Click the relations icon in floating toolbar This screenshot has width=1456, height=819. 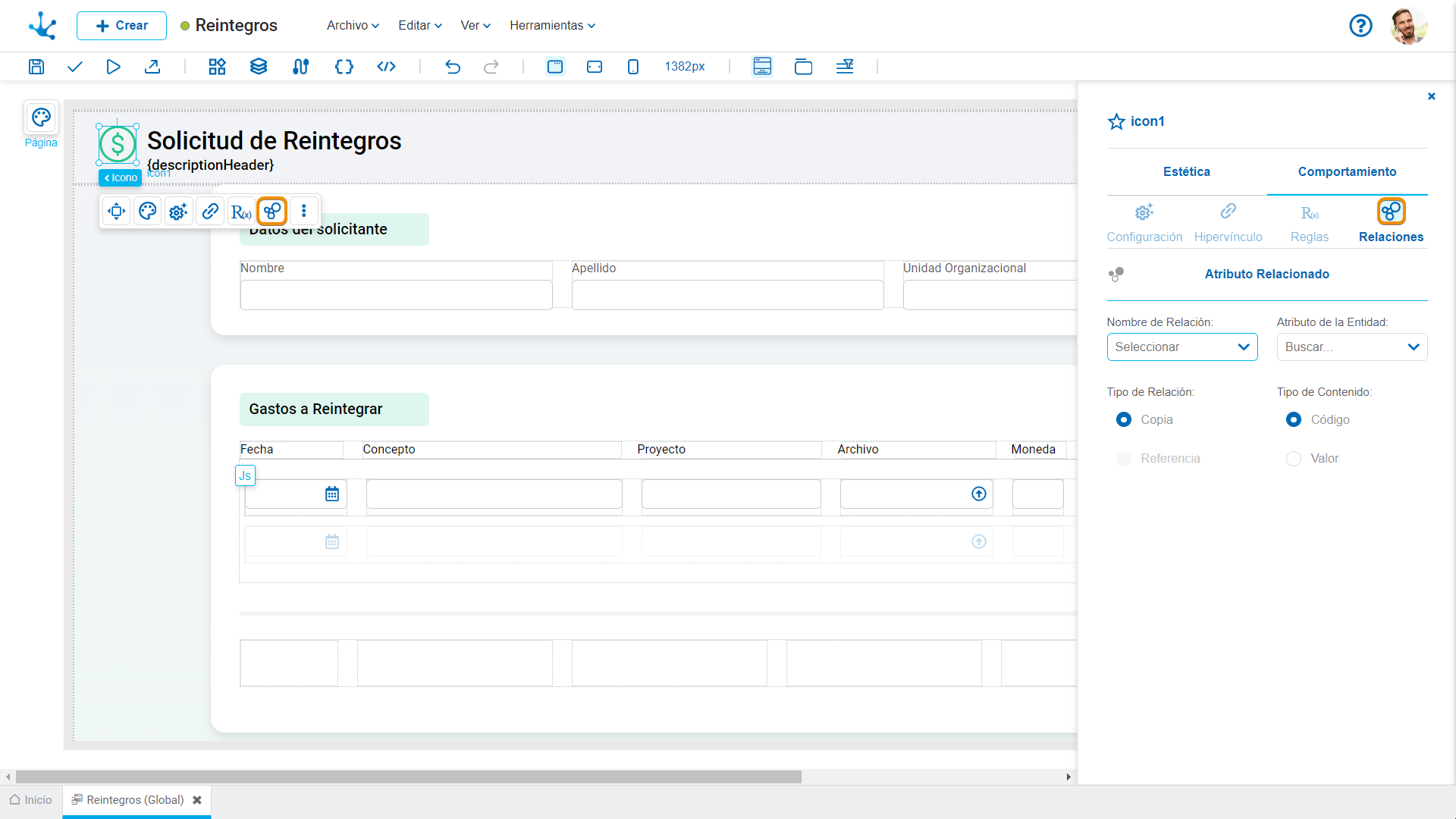pyautogui.click(x=272, y=211)
